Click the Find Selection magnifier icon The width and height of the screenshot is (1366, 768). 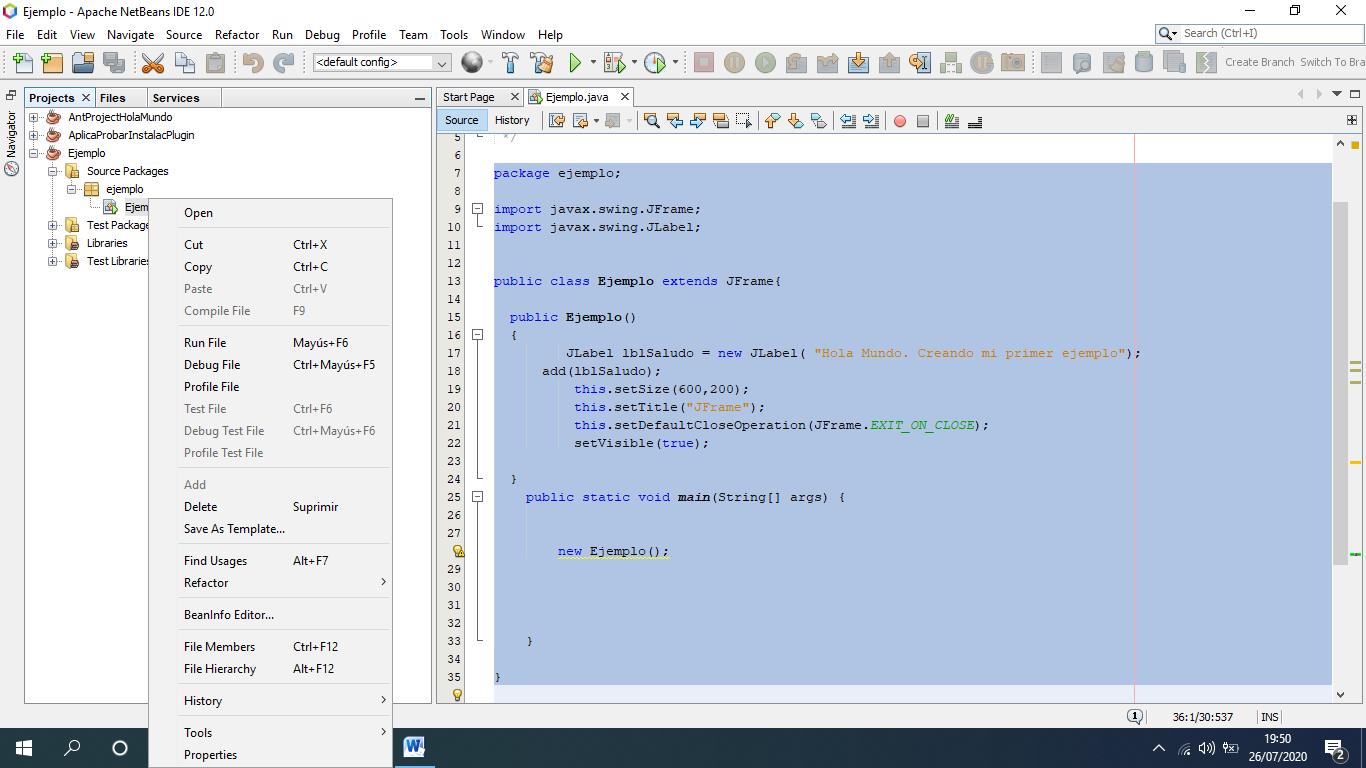click(x=651, y=121)
